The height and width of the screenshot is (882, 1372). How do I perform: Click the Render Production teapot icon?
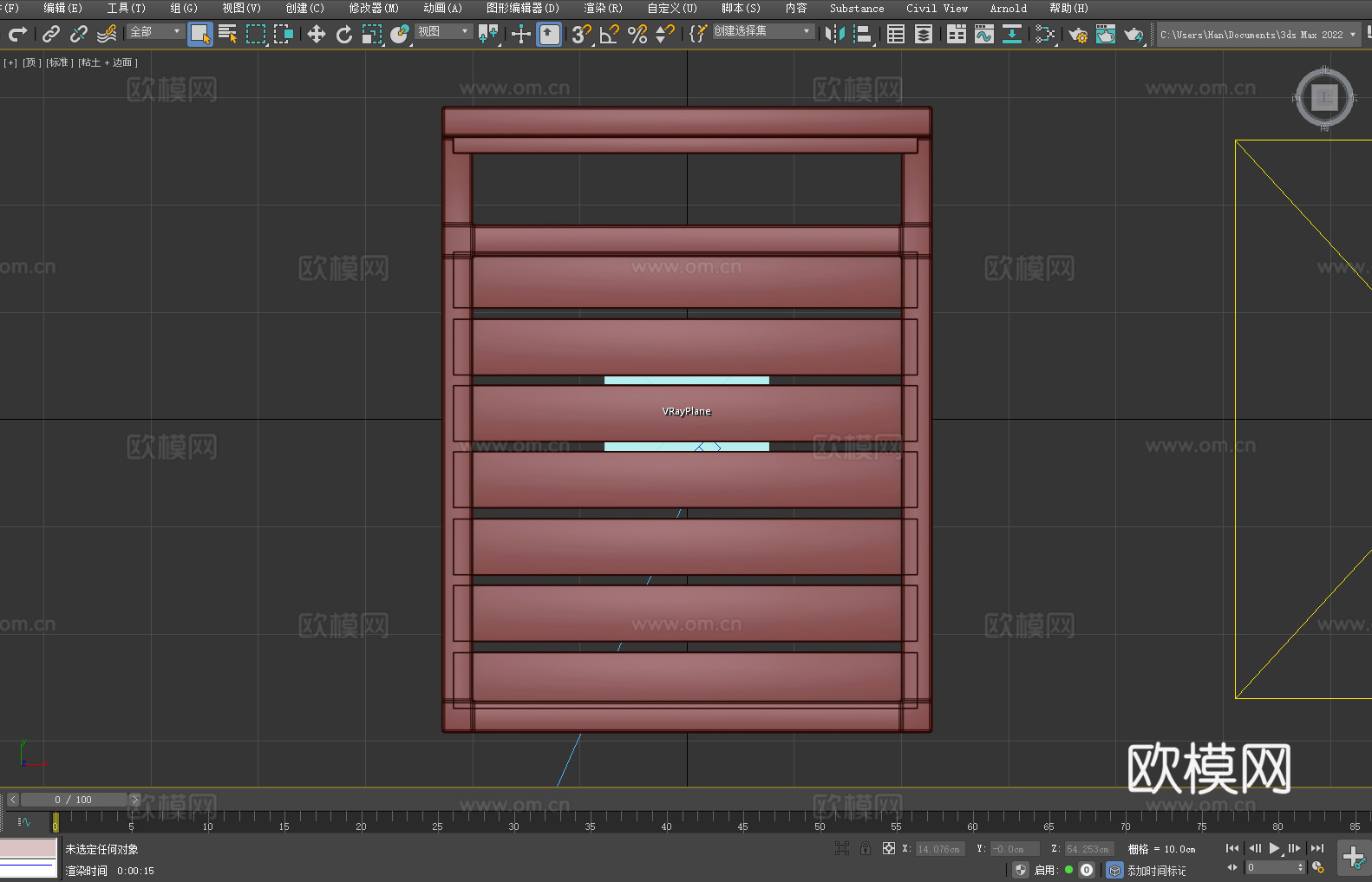tap(1134, 34)
